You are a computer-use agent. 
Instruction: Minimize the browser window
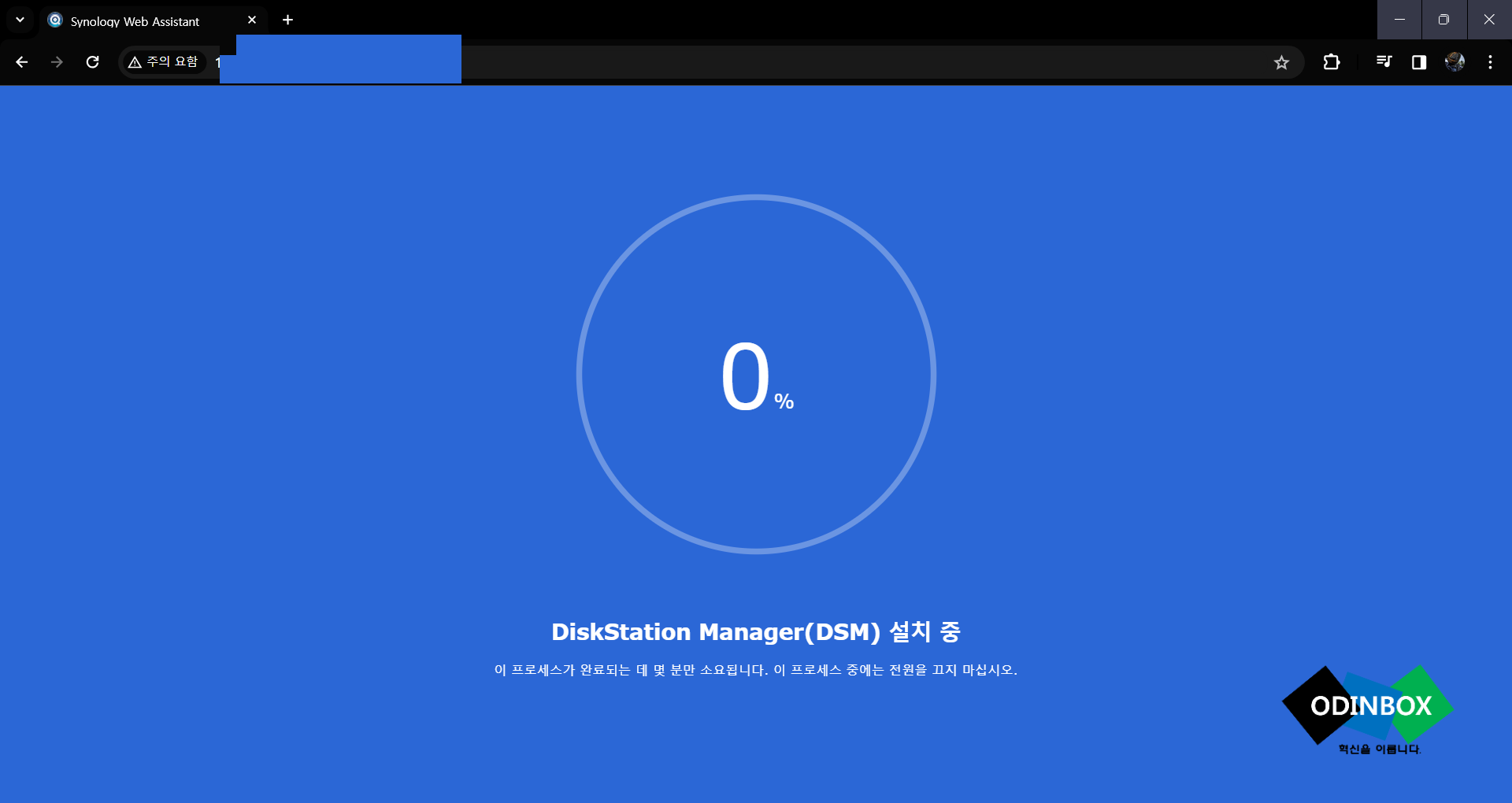1399,20
